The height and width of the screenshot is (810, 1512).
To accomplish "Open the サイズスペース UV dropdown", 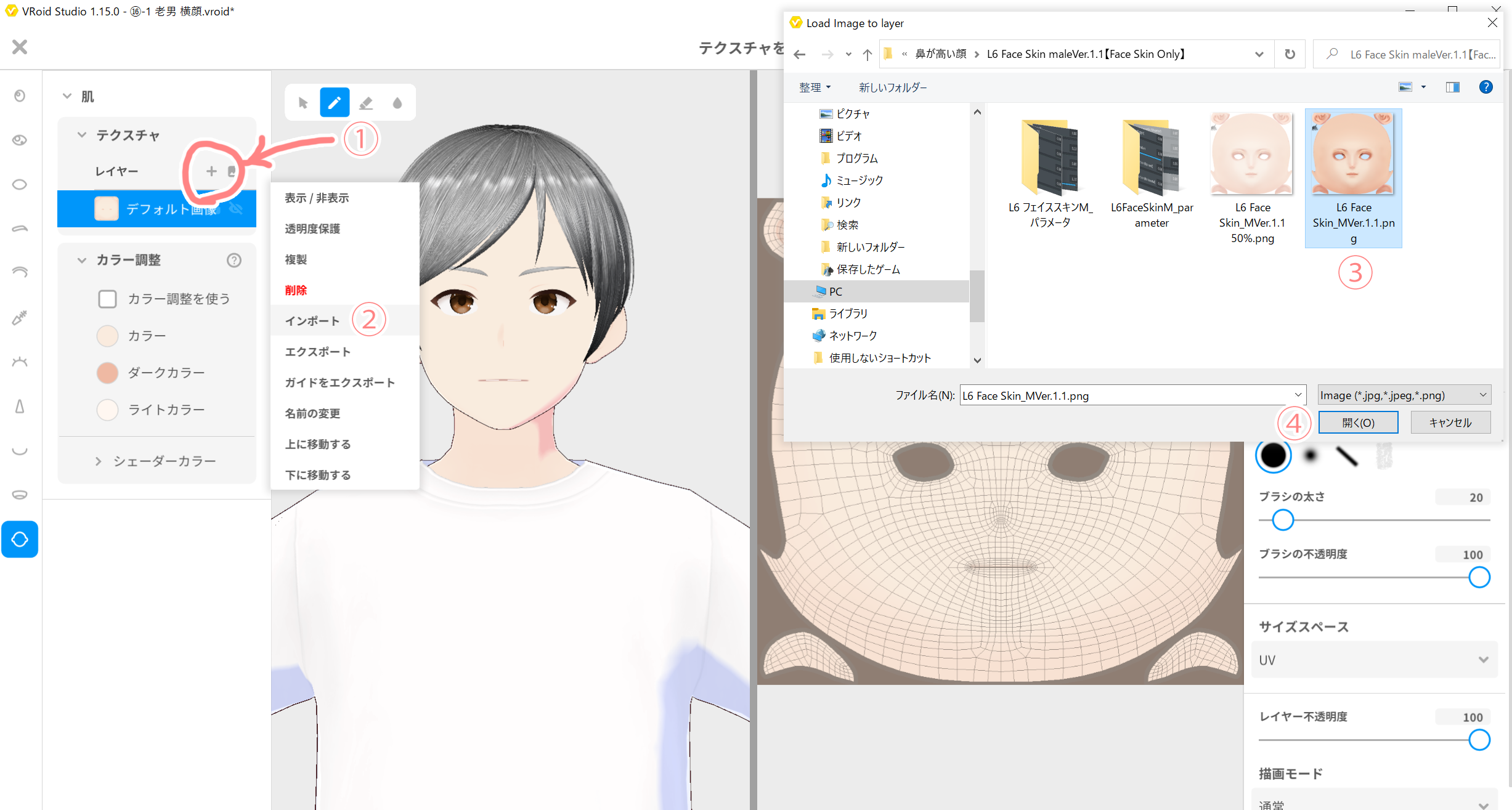I will coord(1374,660).
